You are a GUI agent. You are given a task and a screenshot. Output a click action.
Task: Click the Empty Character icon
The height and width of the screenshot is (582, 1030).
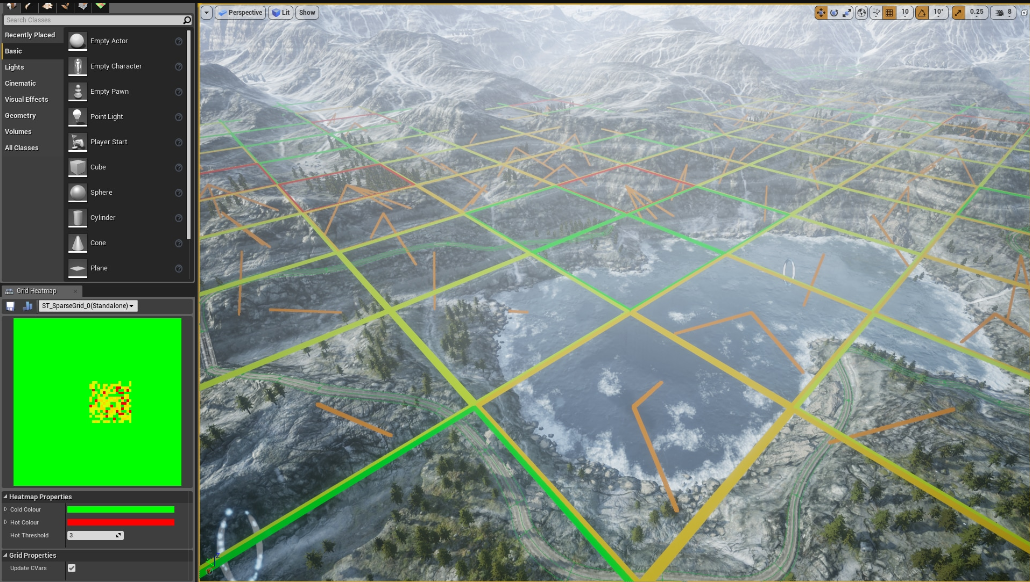(x=78, y=66)
